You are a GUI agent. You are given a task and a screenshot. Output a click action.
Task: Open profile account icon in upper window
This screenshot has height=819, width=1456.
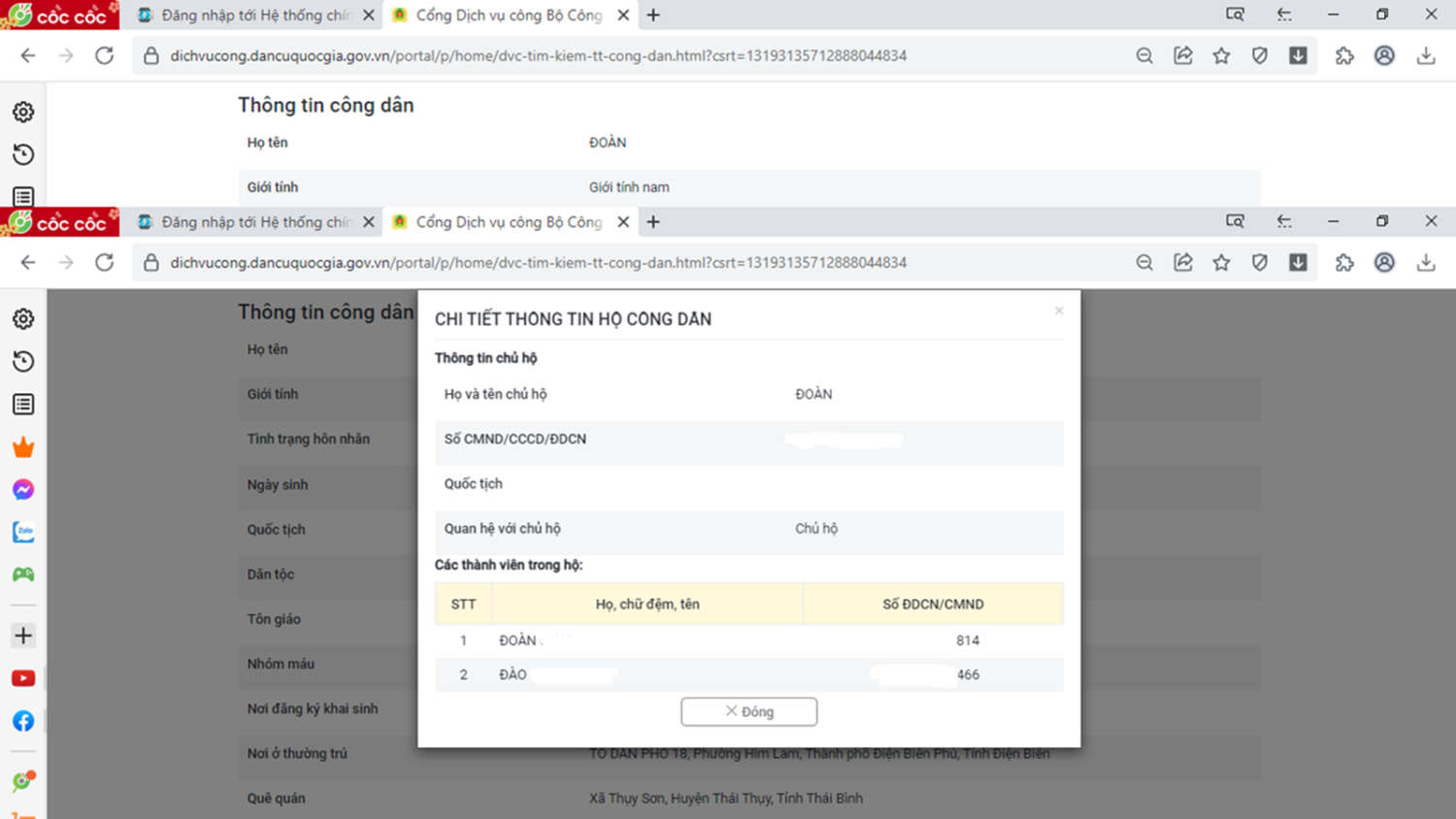pyautogui.click(x=1384, y=56)
